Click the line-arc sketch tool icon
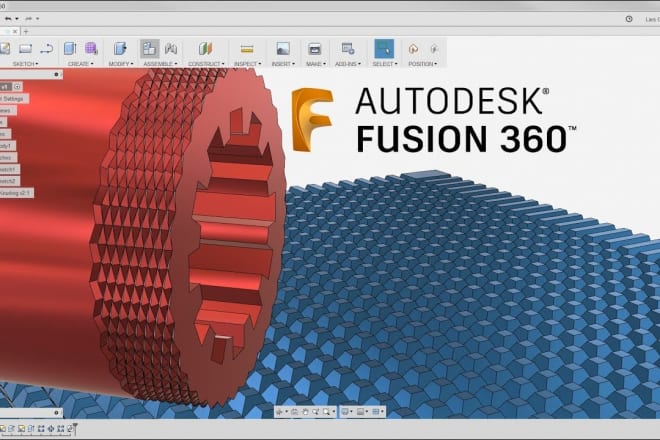660x440 pixels. 46,49
